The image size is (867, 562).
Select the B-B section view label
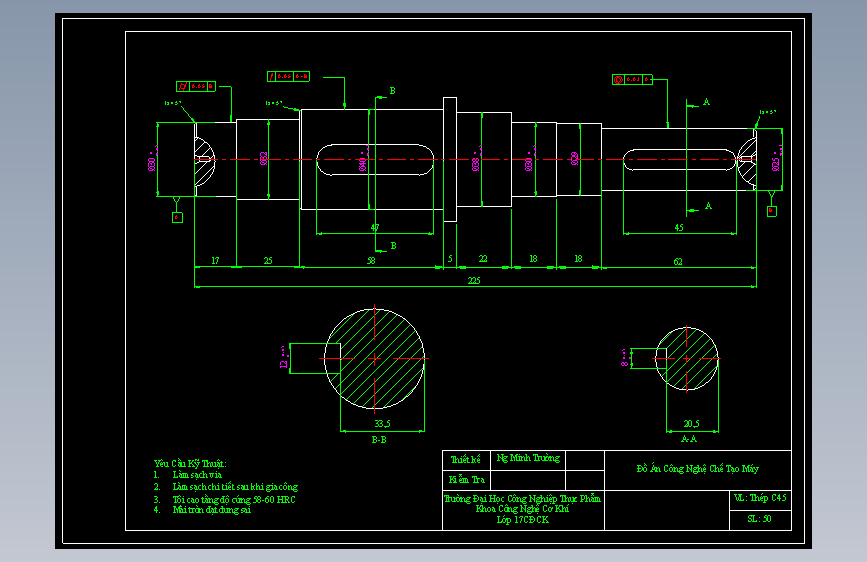click(x=379, y=440)
